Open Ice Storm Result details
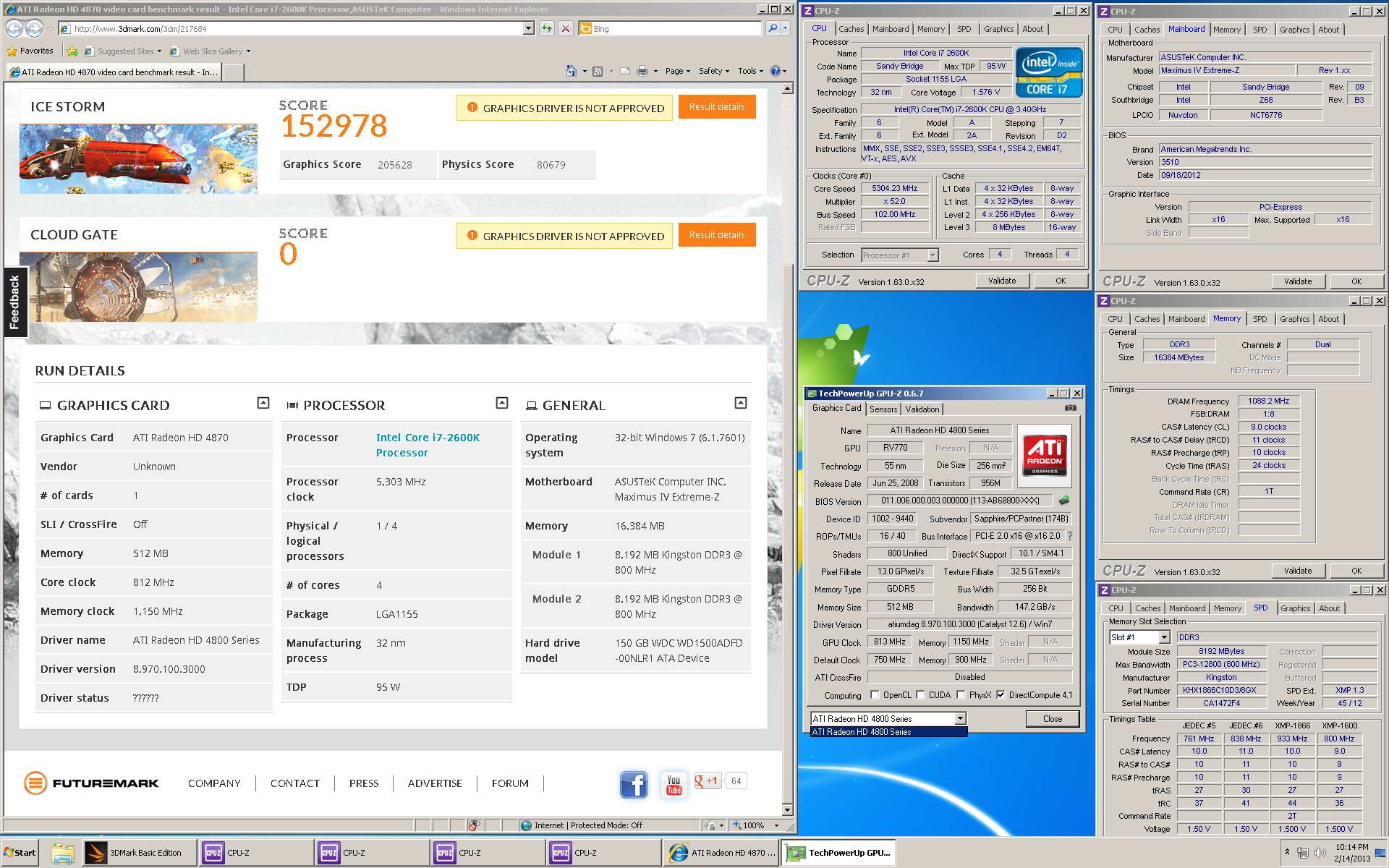The width and height of the screenshot is (1389, 868). click(x=717, y=107)
